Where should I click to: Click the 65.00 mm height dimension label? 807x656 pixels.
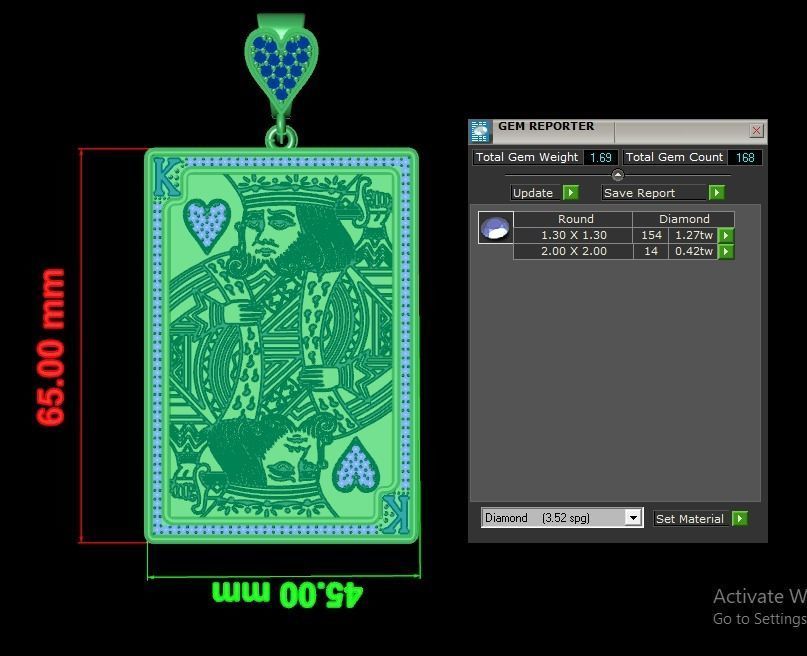pos(51,347)
